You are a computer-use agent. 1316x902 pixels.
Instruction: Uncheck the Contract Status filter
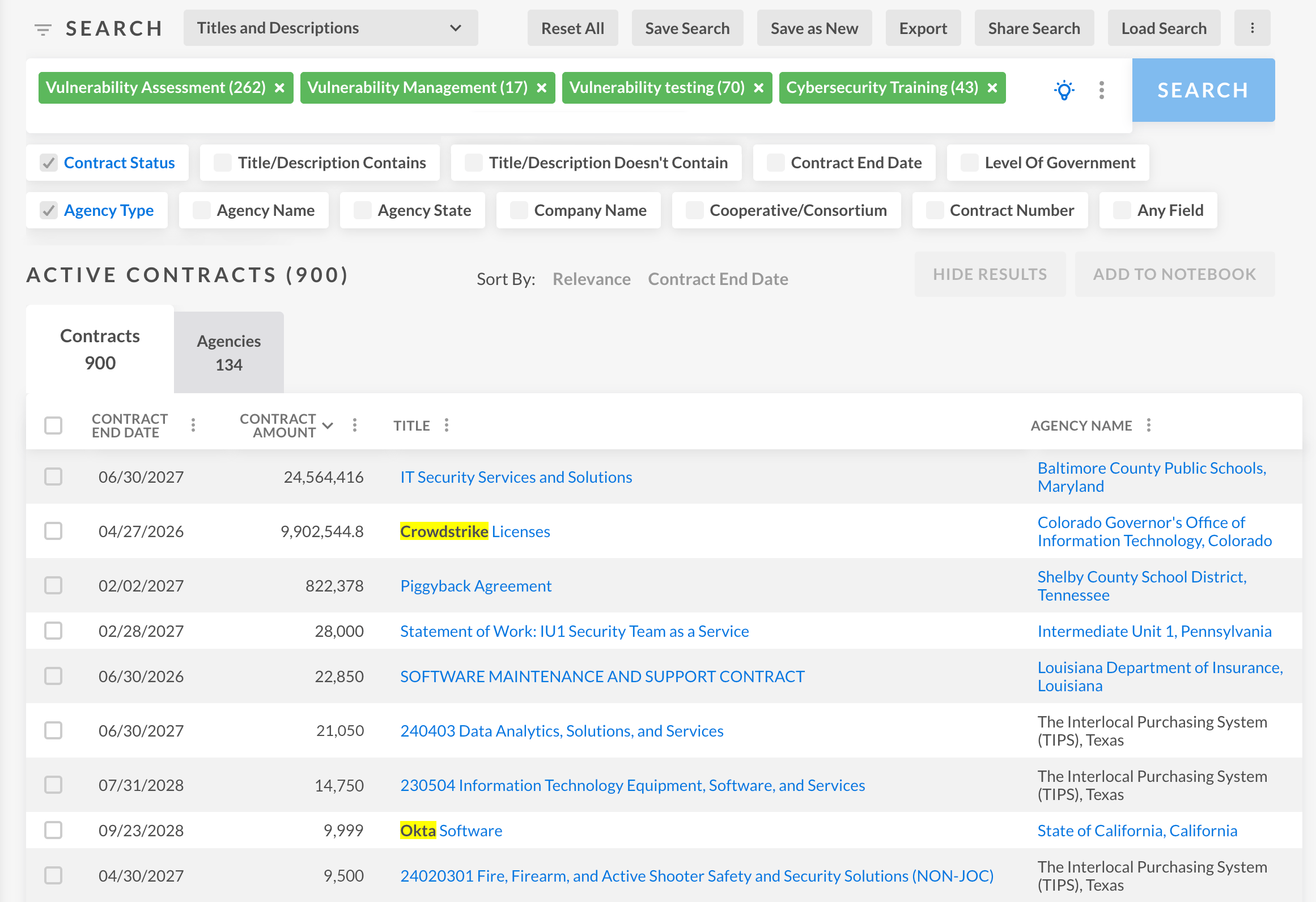pos(49,163)
